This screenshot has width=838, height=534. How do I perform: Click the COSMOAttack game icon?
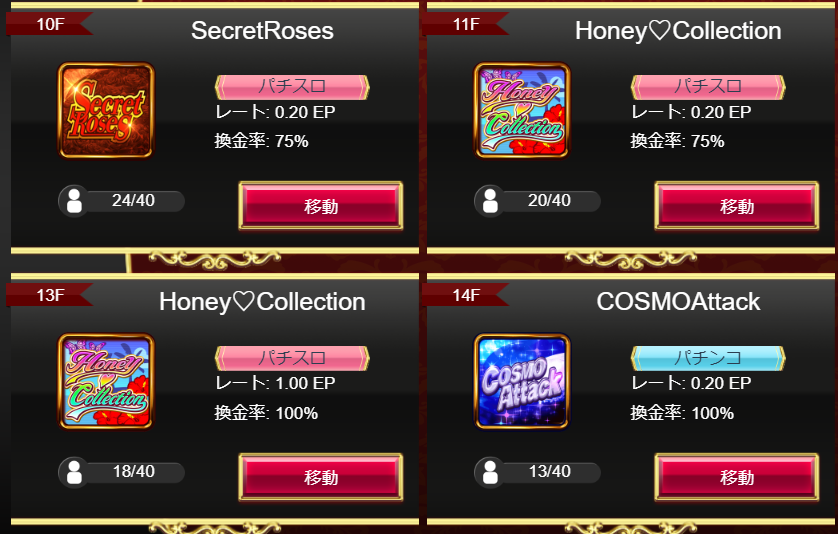[x=522, y=381]
